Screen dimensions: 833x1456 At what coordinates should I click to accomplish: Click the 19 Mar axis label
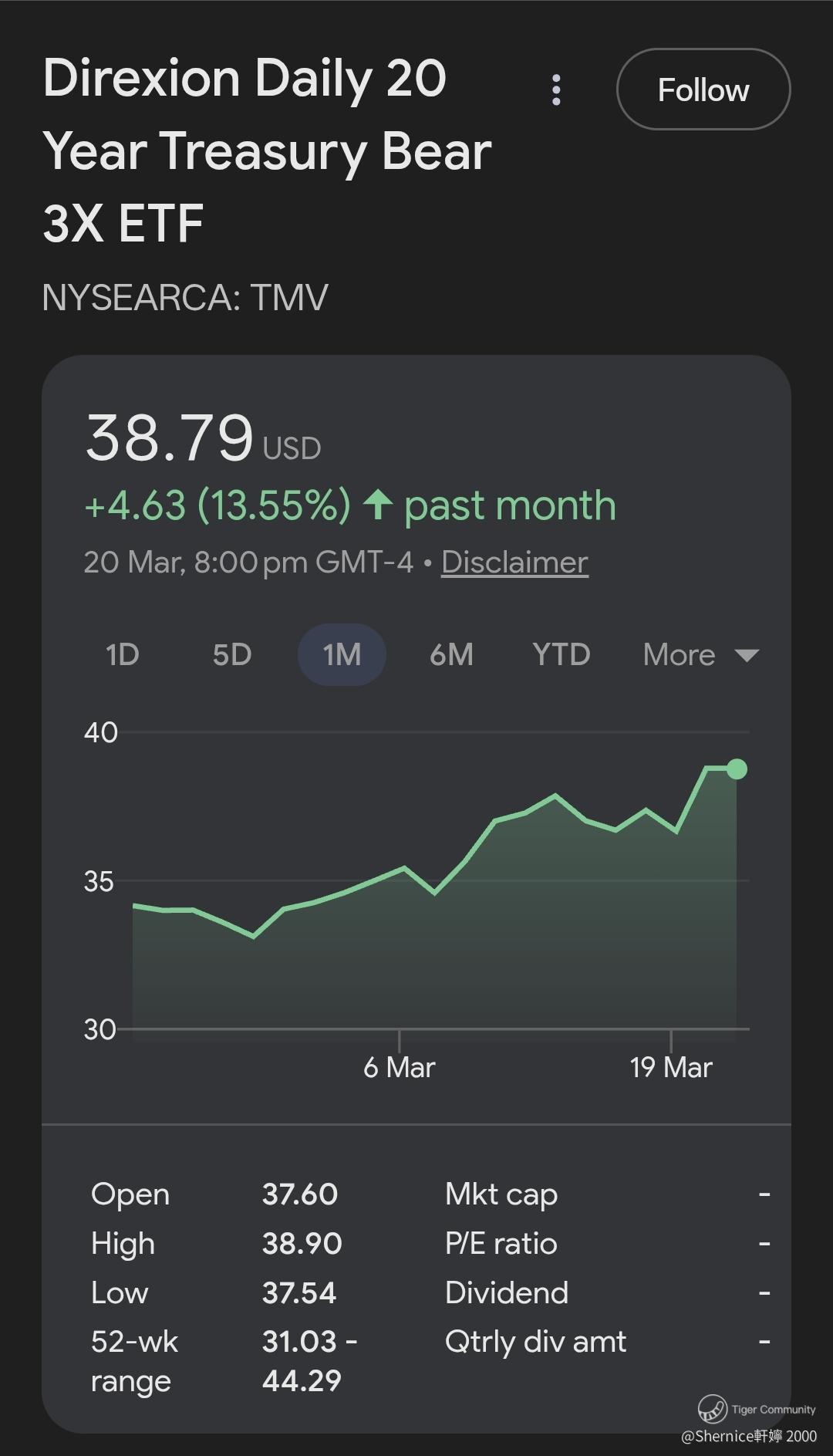[x=670, y=1067]
